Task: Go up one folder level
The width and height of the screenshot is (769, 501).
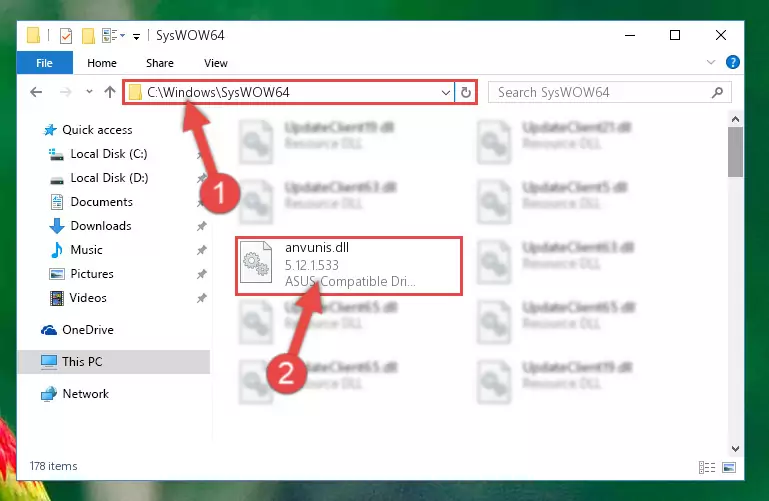Action: pos(110,92)
